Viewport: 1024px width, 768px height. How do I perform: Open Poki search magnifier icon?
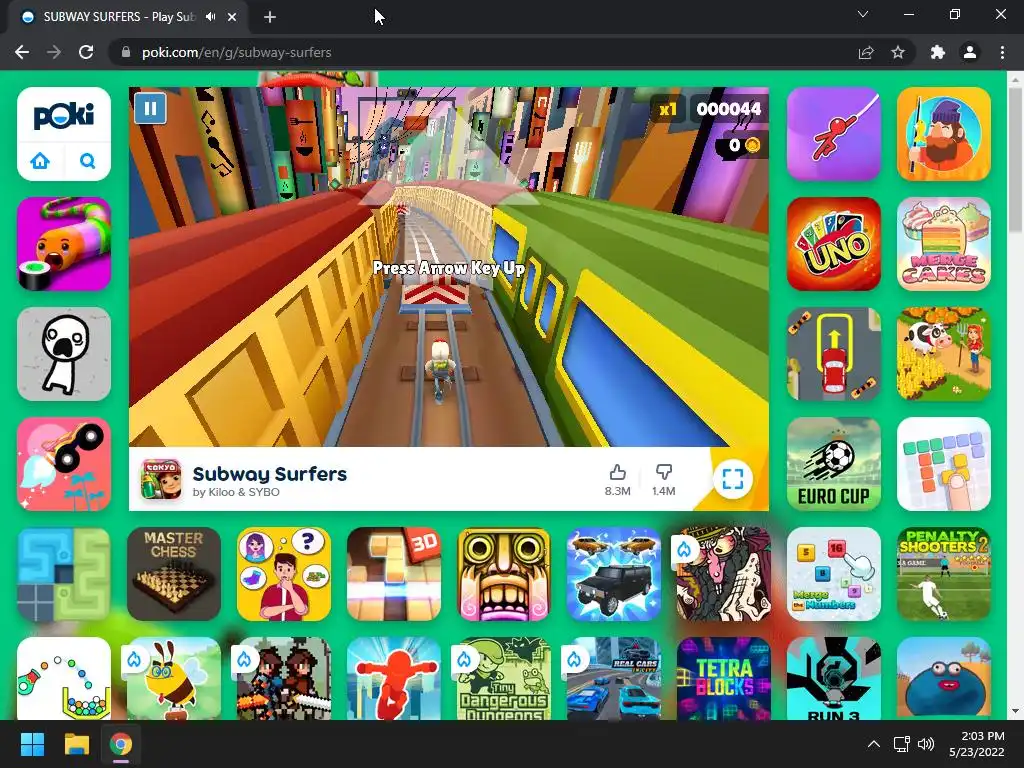88,160
